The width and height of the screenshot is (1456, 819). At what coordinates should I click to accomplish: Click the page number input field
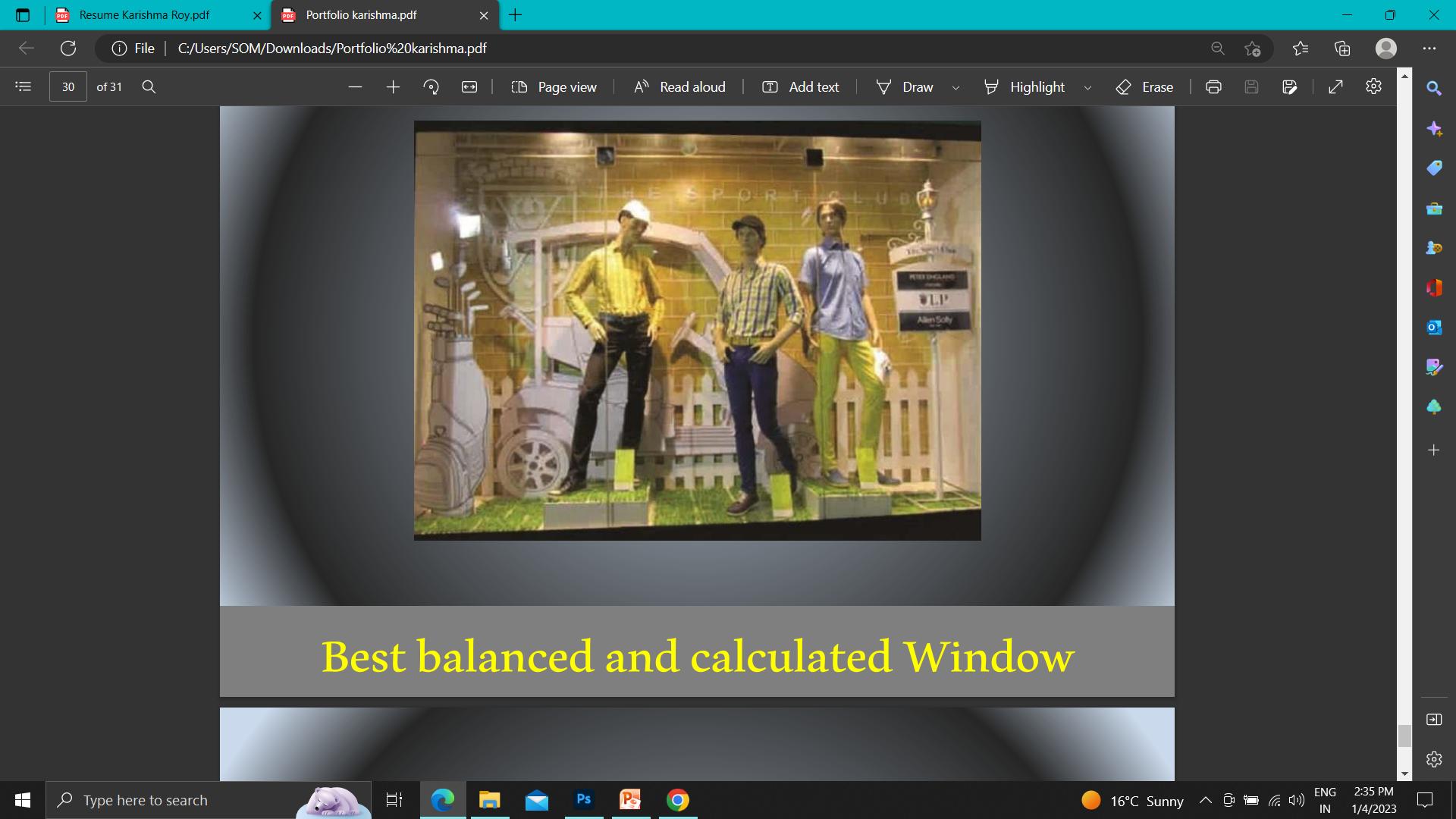[68, 87]
